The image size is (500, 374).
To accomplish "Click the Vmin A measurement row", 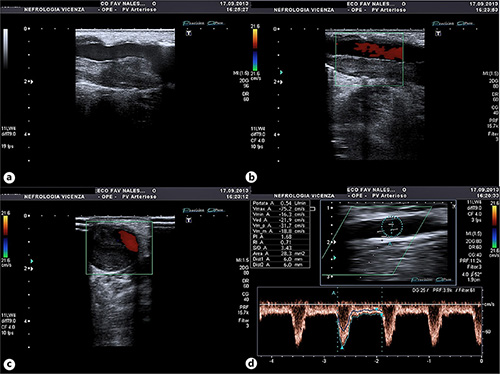I will 280,214.
